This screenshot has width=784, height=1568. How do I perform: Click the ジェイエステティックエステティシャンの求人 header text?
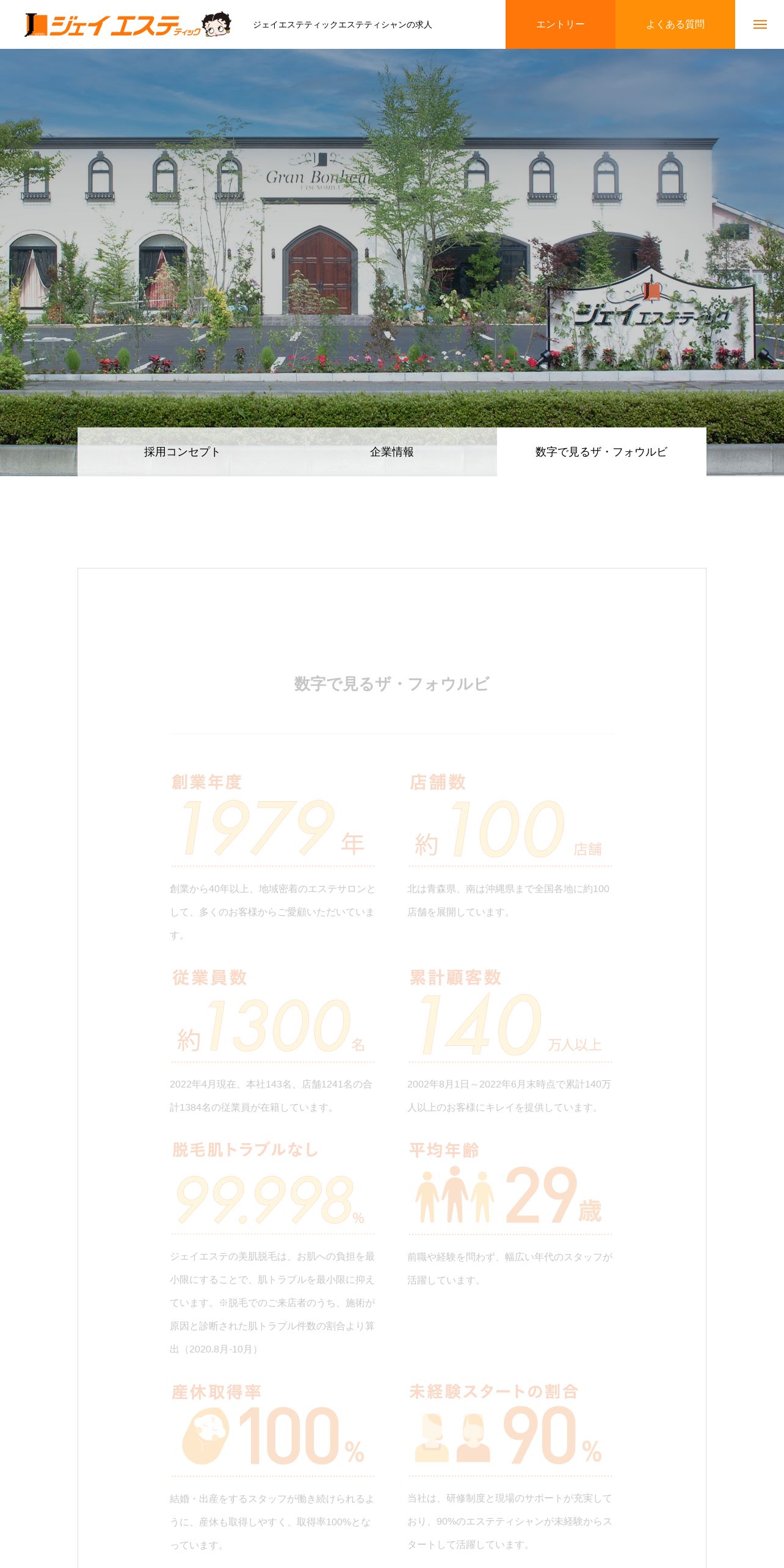click(x=343, y=24)
